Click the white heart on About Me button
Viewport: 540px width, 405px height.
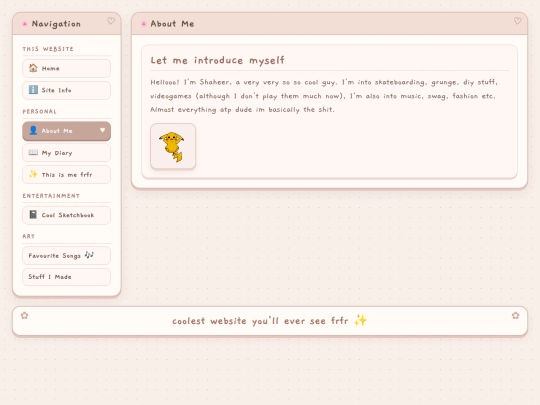coord(102,130)
